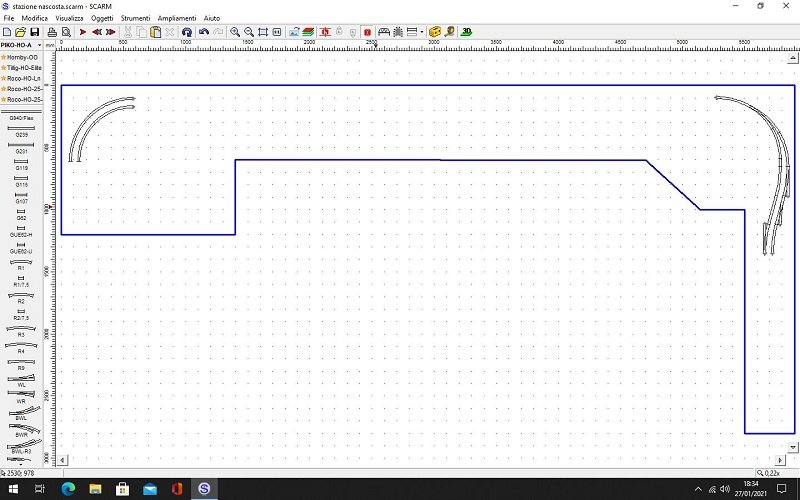This screenshot has height=500, width=800.
Task: Expand the toolbar dropdown arrow beside the track icons
Action: click(x=422, y=32)
